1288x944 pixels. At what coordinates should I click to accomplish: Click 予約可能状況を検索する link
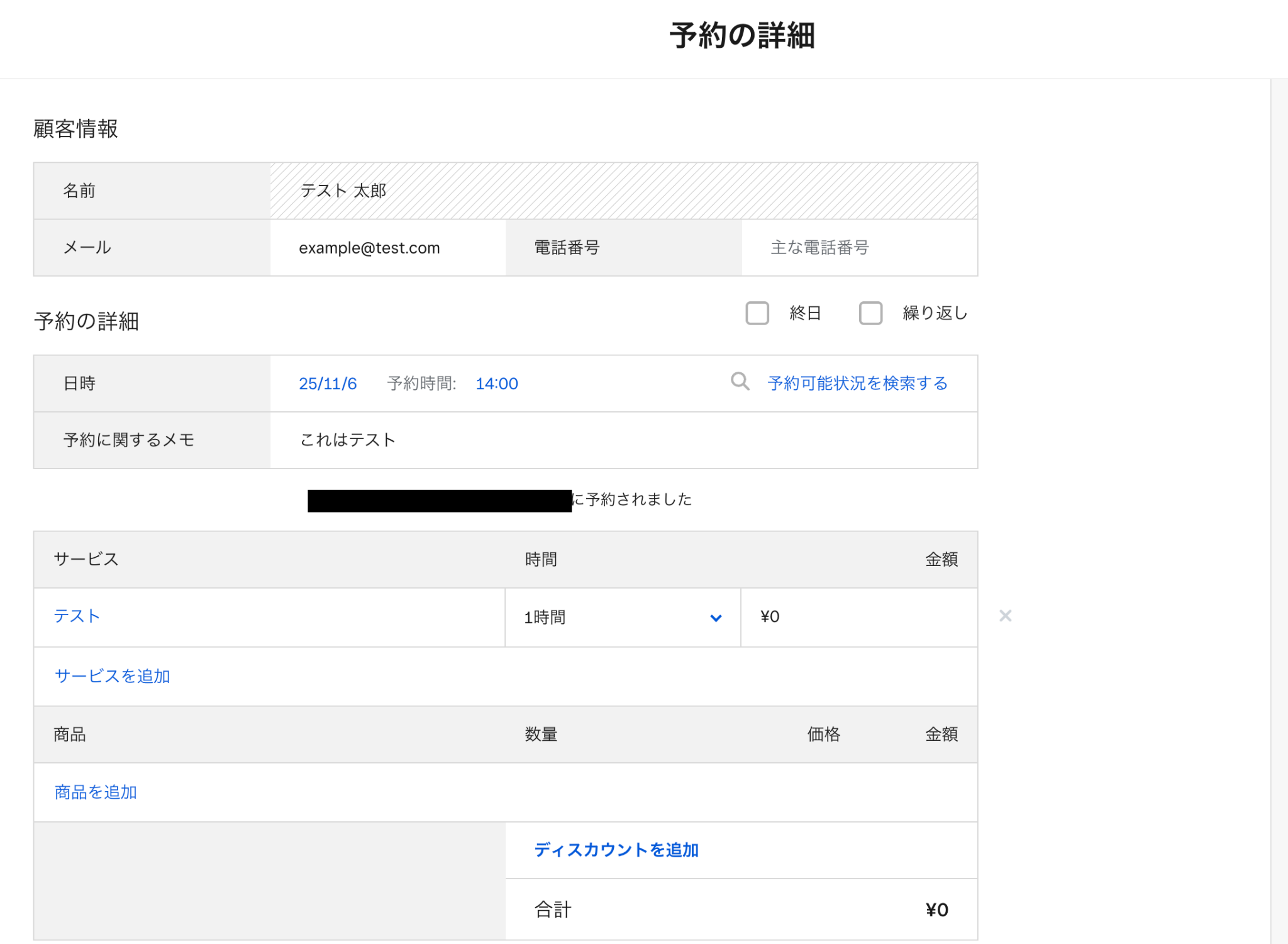pyautogui.click(x=857, y=383)
